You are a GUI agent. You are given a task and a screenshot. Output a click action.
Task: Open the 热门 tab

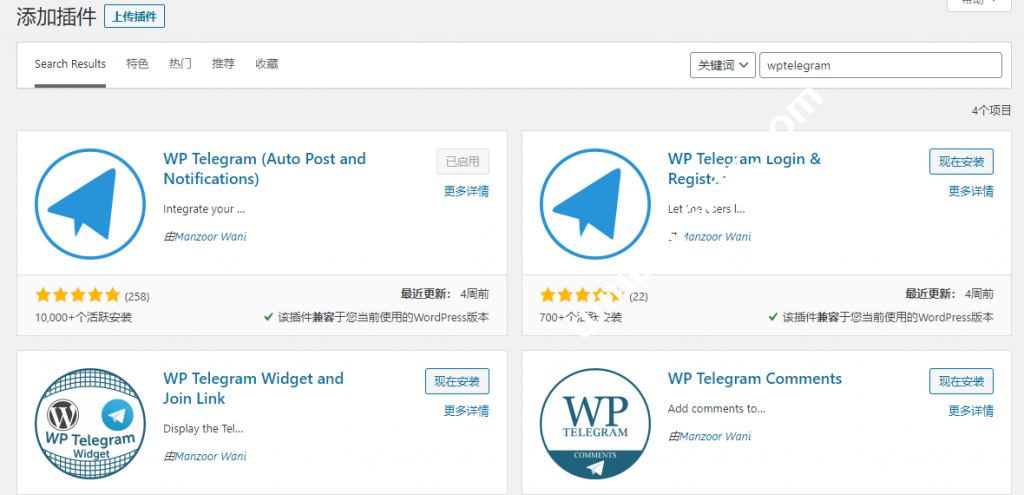click(x=181, y=64)
